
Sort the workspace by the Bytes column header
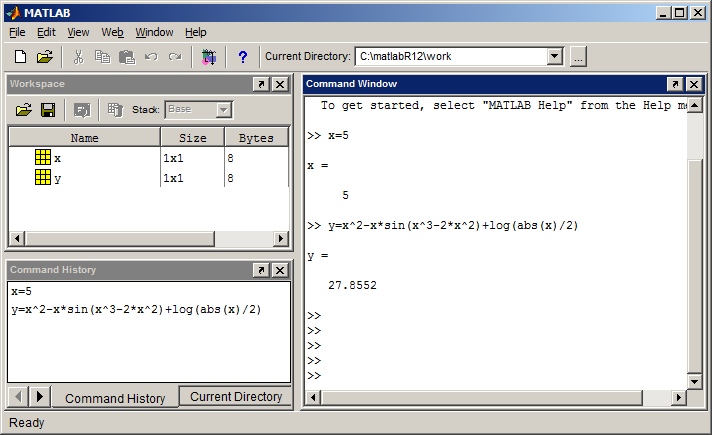coord(257,138)
